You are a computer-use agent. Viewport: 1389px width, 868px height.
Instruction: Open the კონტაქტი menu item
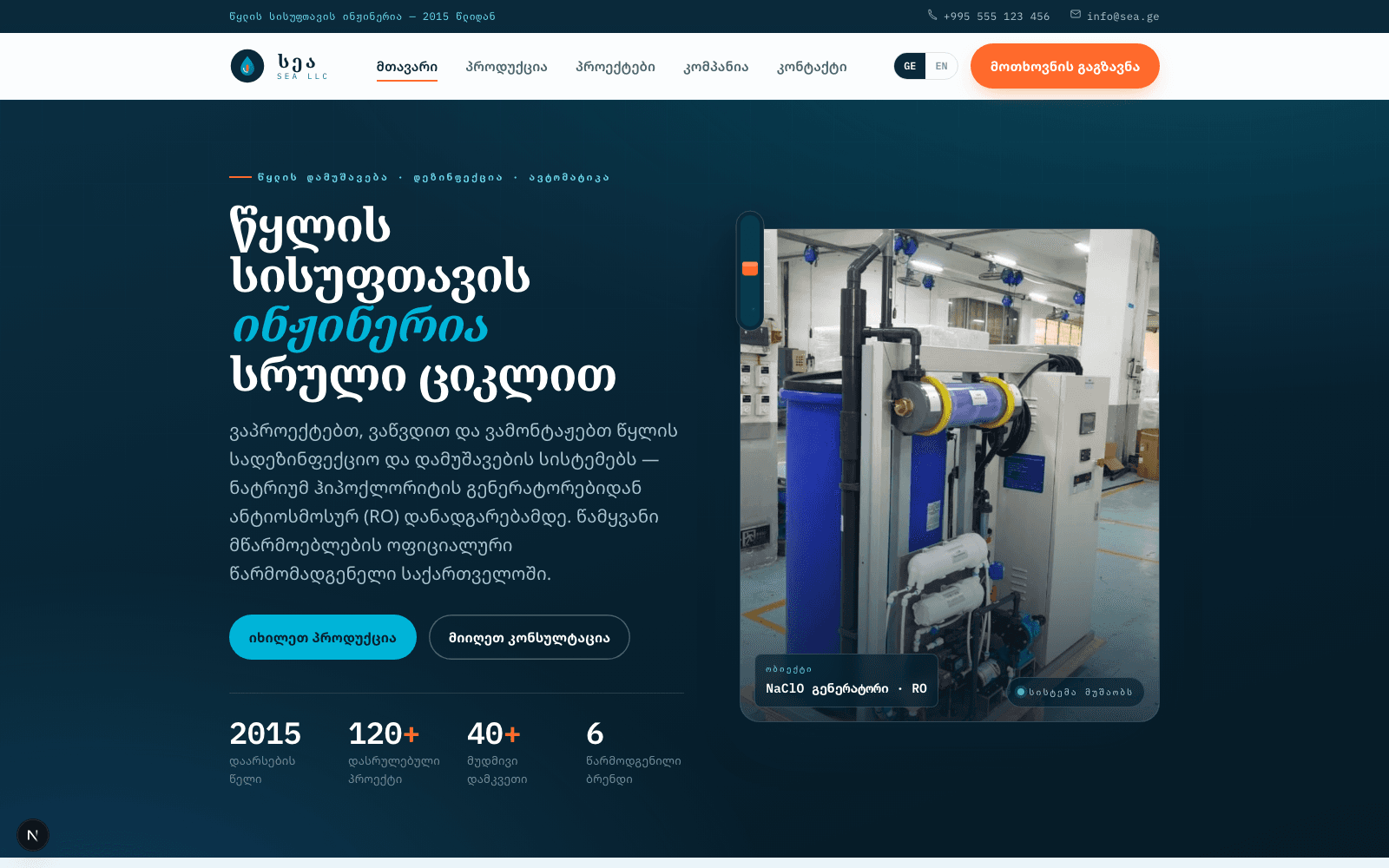[812, 67]
